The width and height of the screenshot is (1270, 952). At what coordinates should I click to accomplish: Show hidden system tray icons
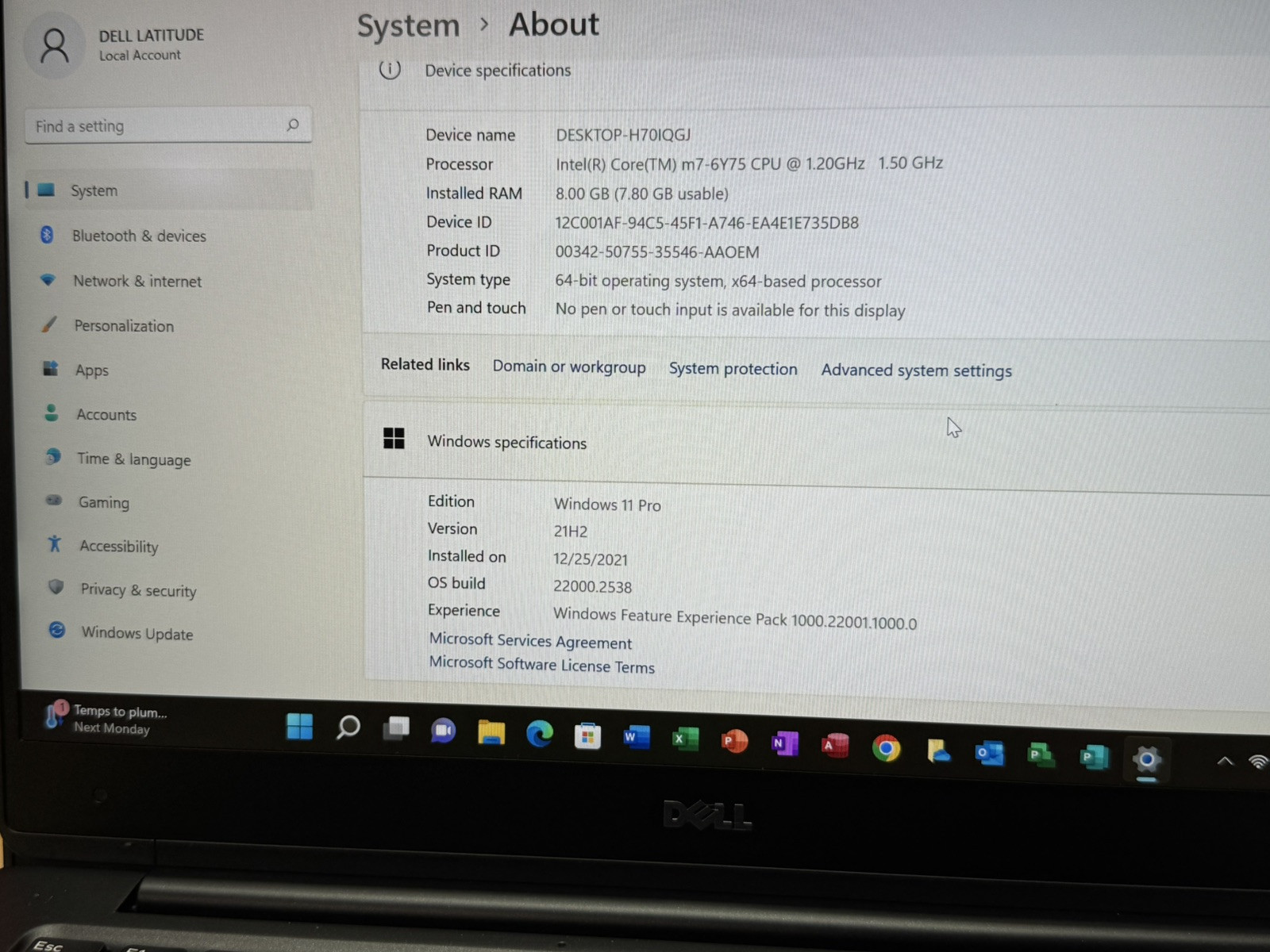(1225, 762)
